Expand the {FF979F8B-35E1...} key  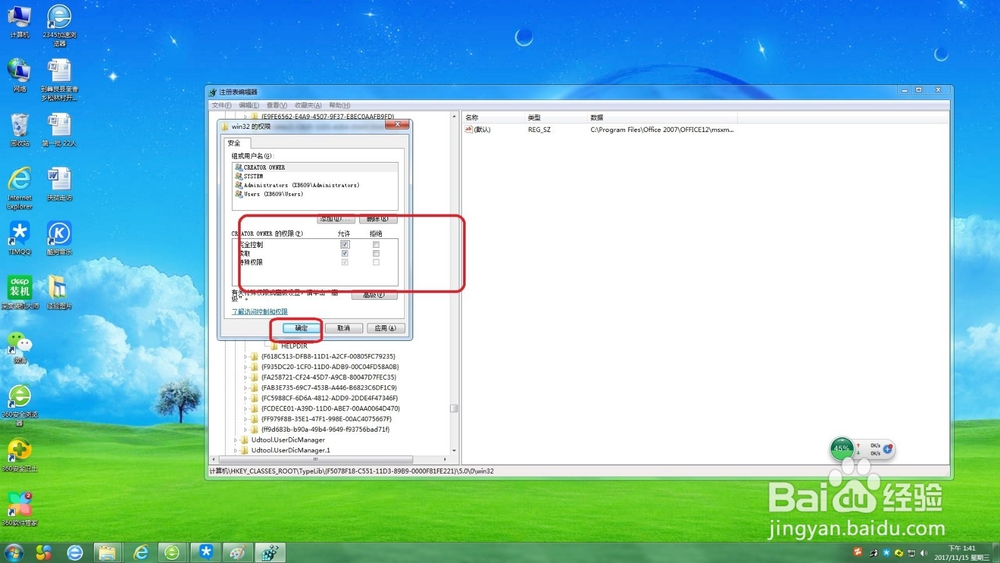[x=246, y=419]
